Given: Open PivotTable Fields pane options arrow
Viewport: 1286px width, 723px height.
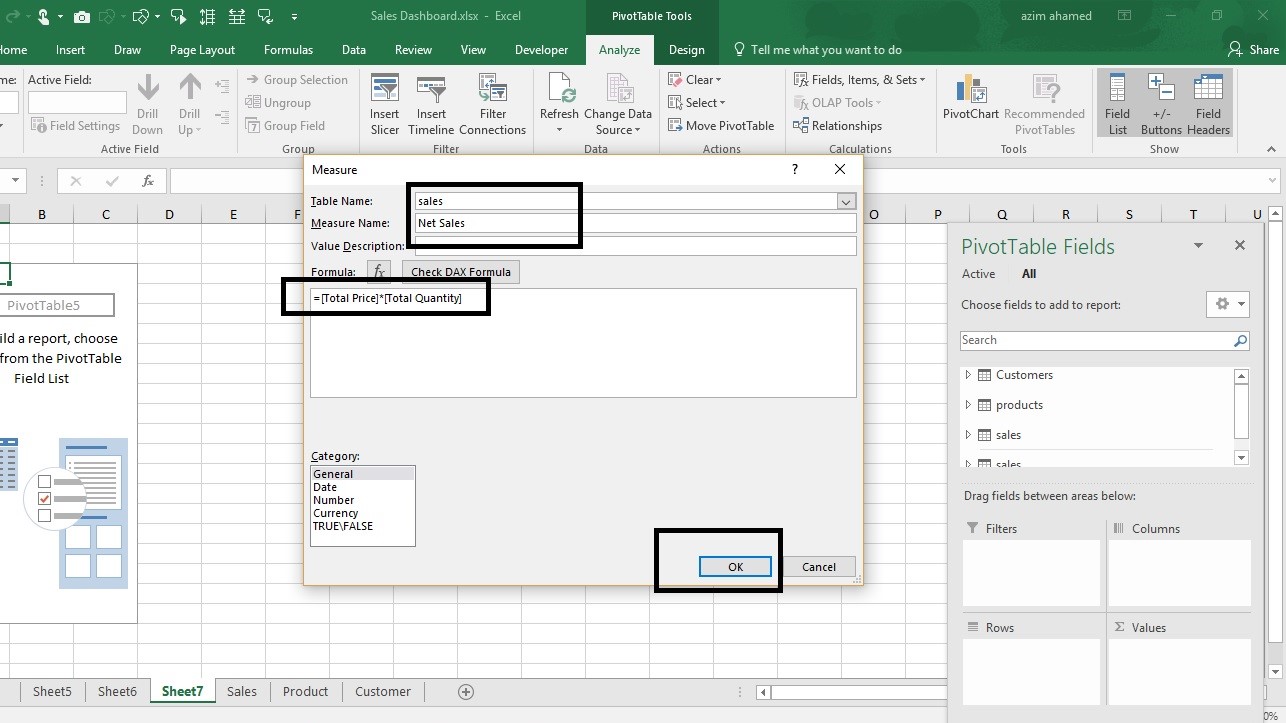Looking at the screenshot, I should coord(1198,246).
